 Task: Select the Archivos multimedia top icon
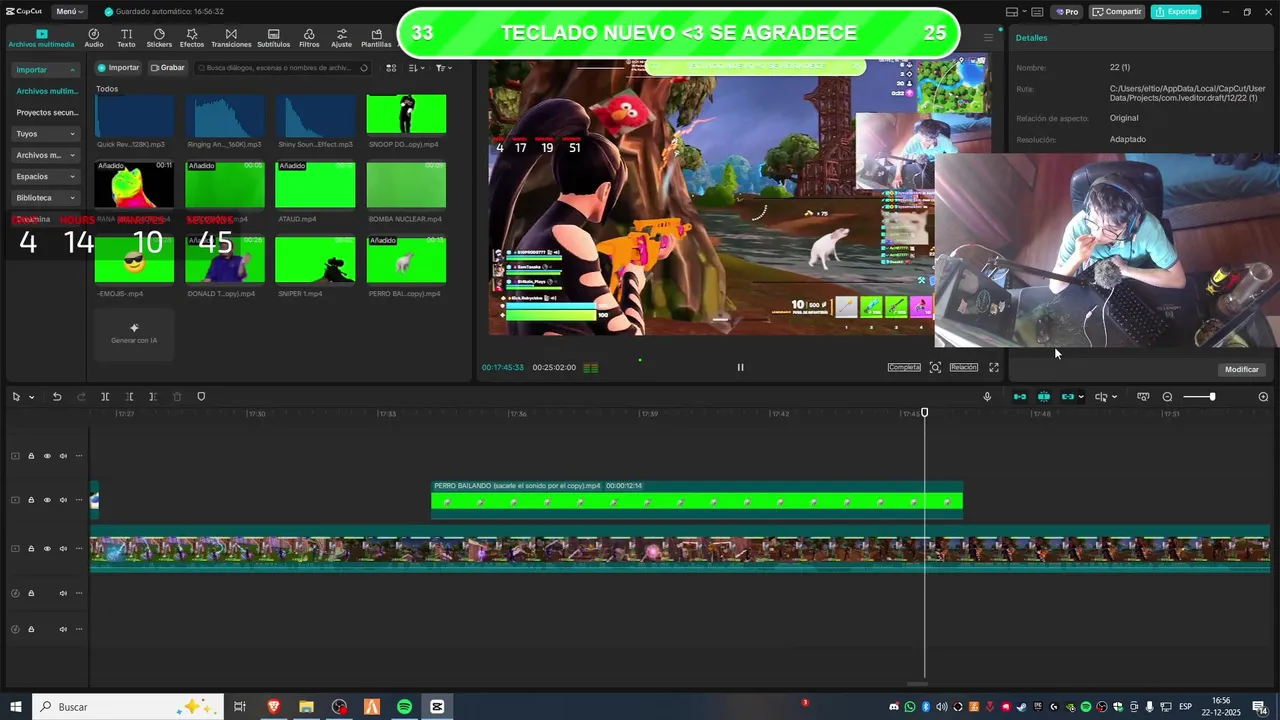coord(41,38)
